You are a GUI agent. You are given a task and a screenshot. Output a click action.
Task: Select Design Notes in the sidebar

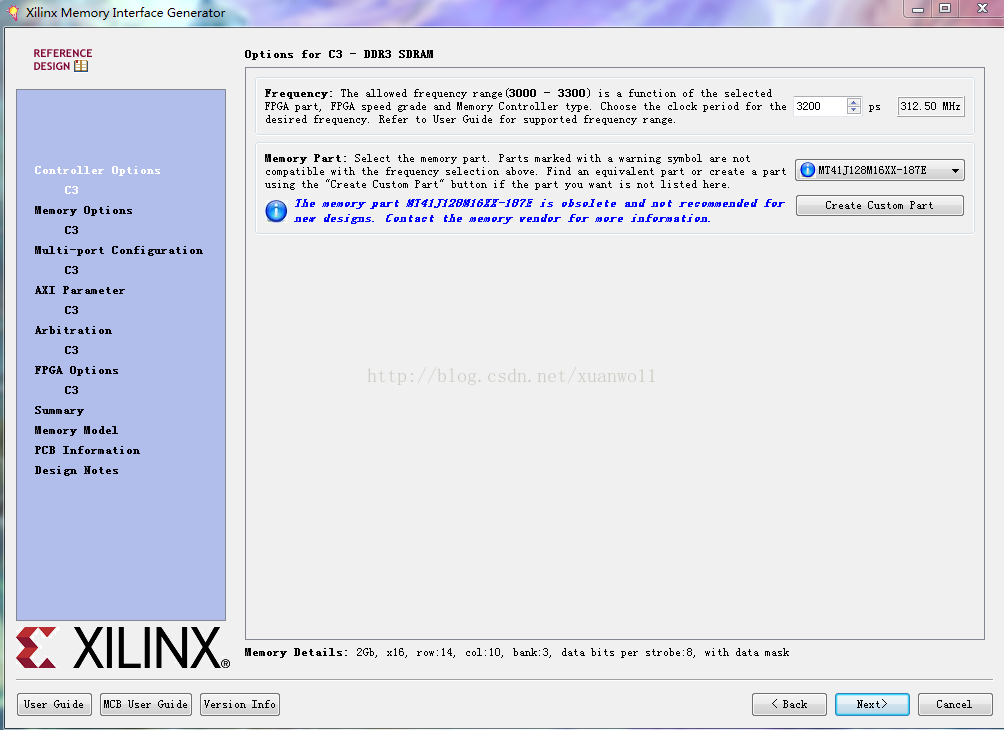pyautogui.click(x=76, y=470)
